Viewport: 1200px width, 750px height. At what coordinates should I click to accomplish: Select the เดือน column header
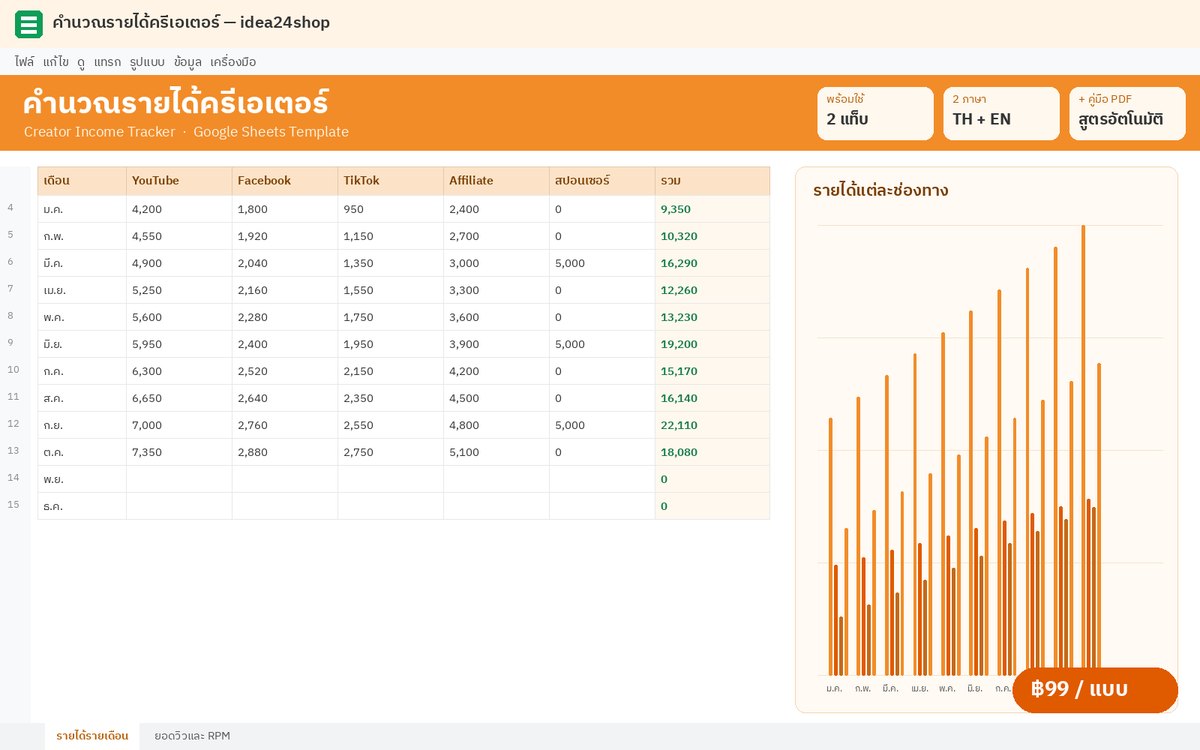coord(82,181)
